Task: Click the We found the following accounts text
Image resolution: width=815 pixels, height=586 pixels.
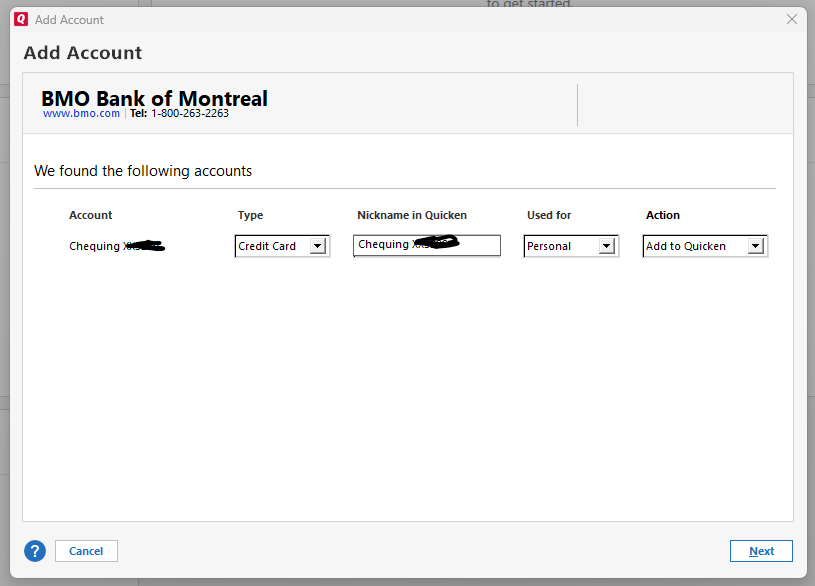Action: point(143,171)
